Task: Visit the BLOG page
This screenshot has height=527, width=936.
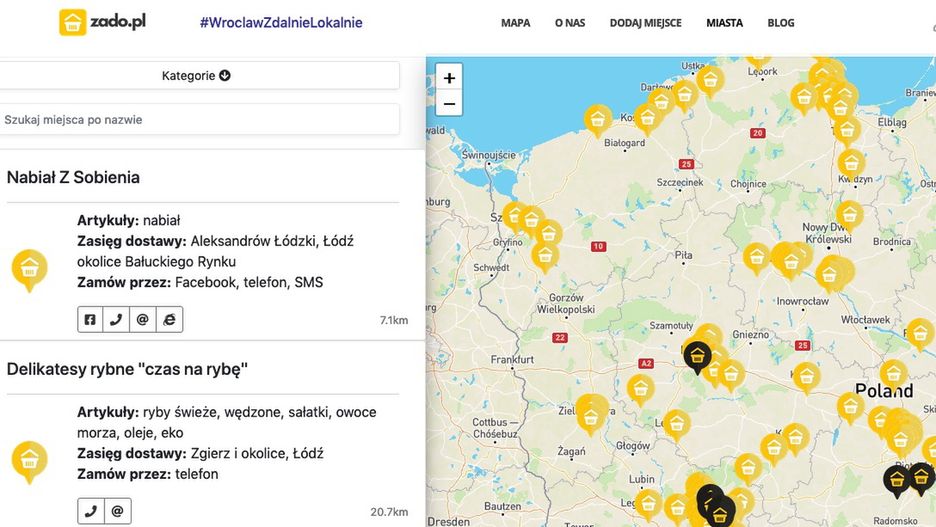Action: point(781,23)
